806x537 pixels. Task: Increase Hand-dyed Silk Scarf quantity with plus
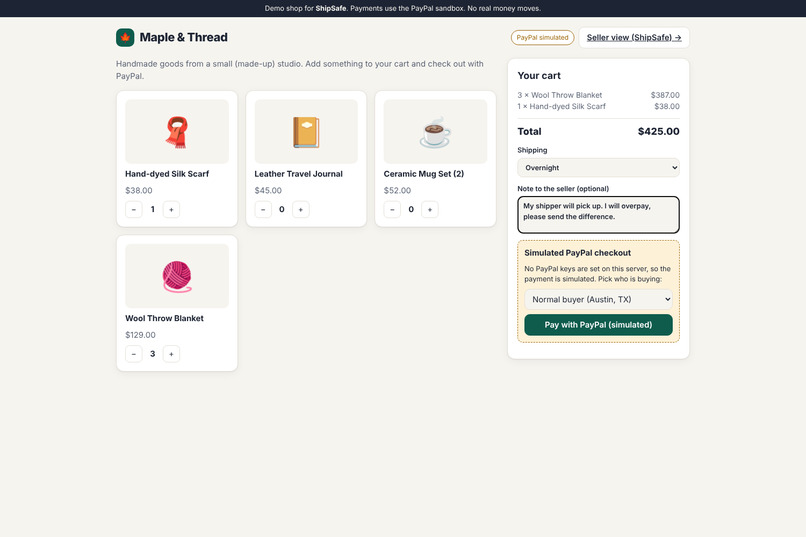point(171,209)
